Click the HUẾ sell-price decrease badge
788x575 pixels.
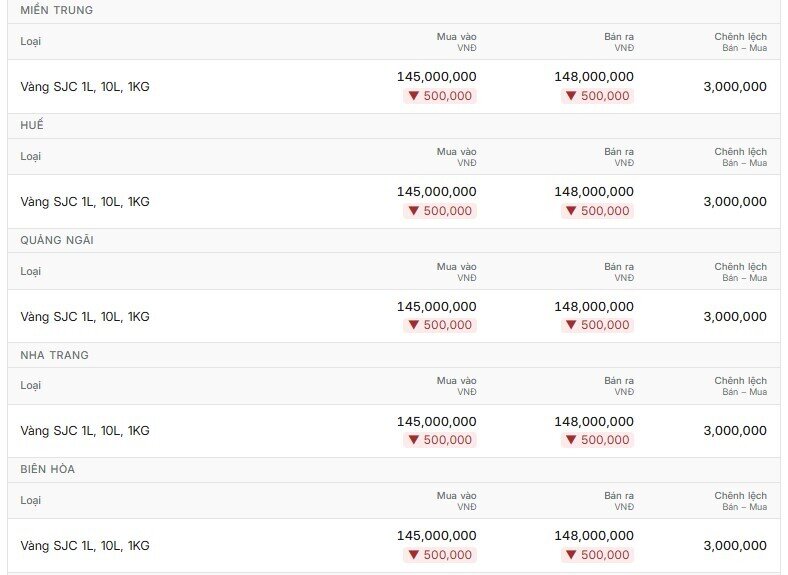coord(597,211)
